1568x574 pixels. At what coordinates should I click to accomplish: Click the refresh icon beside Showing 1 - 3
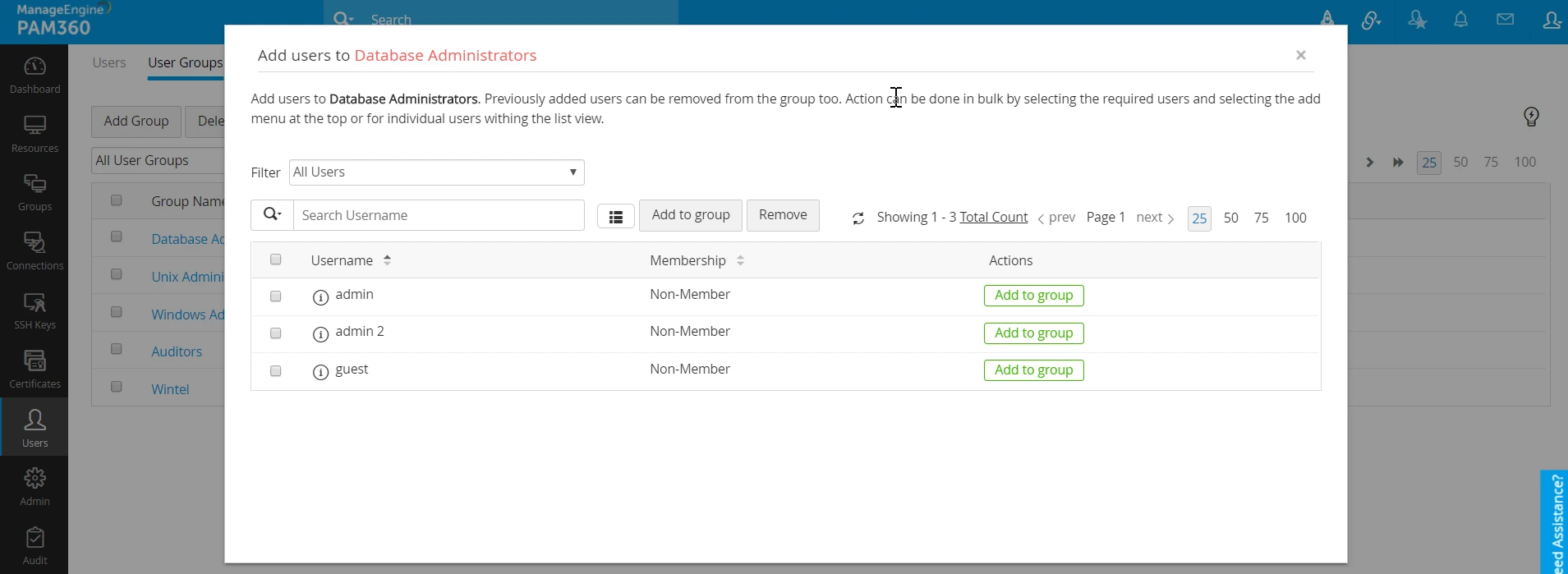coord(858,218)
